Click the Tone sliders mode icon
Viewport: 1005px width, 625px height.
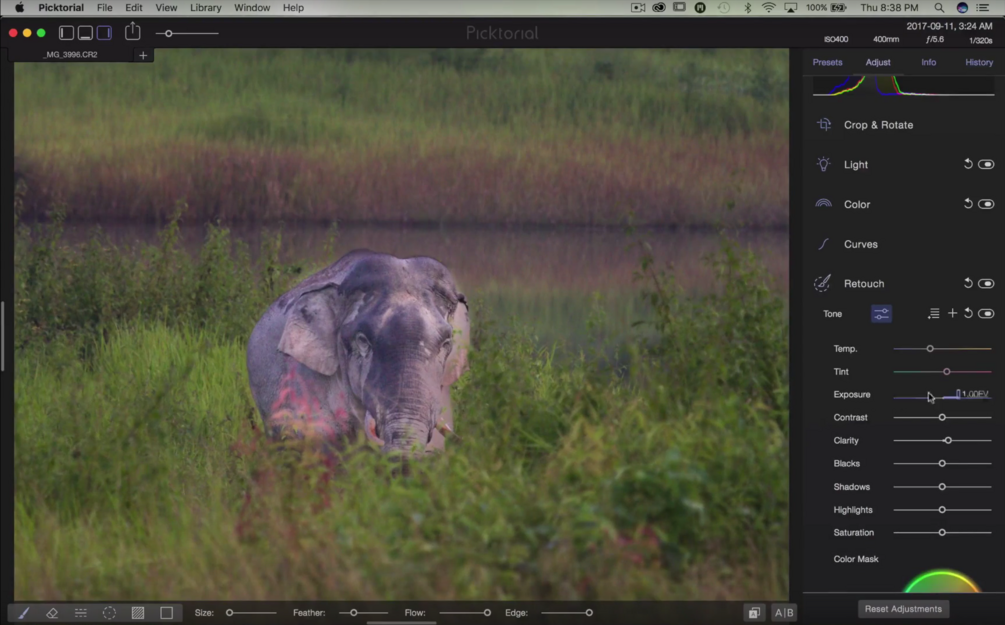coord(881,313)
